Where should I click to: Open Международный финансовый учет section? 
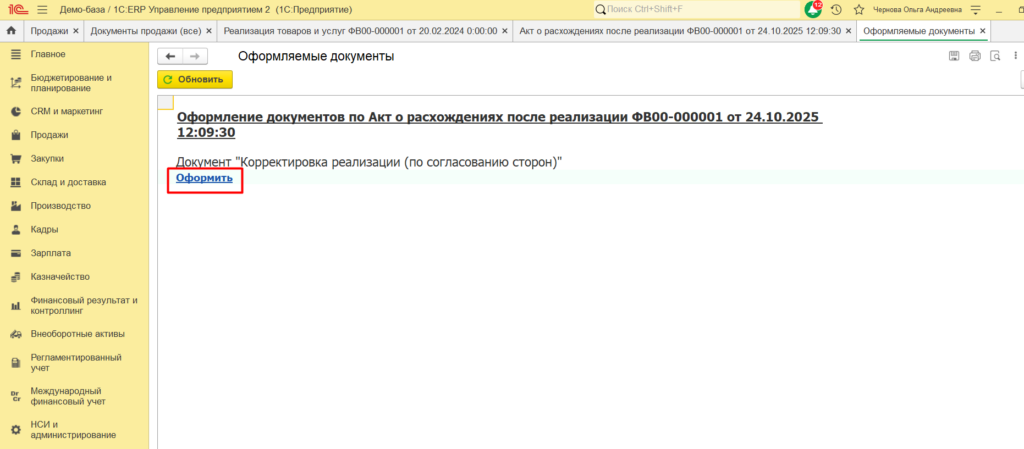(x=74, y=396)
